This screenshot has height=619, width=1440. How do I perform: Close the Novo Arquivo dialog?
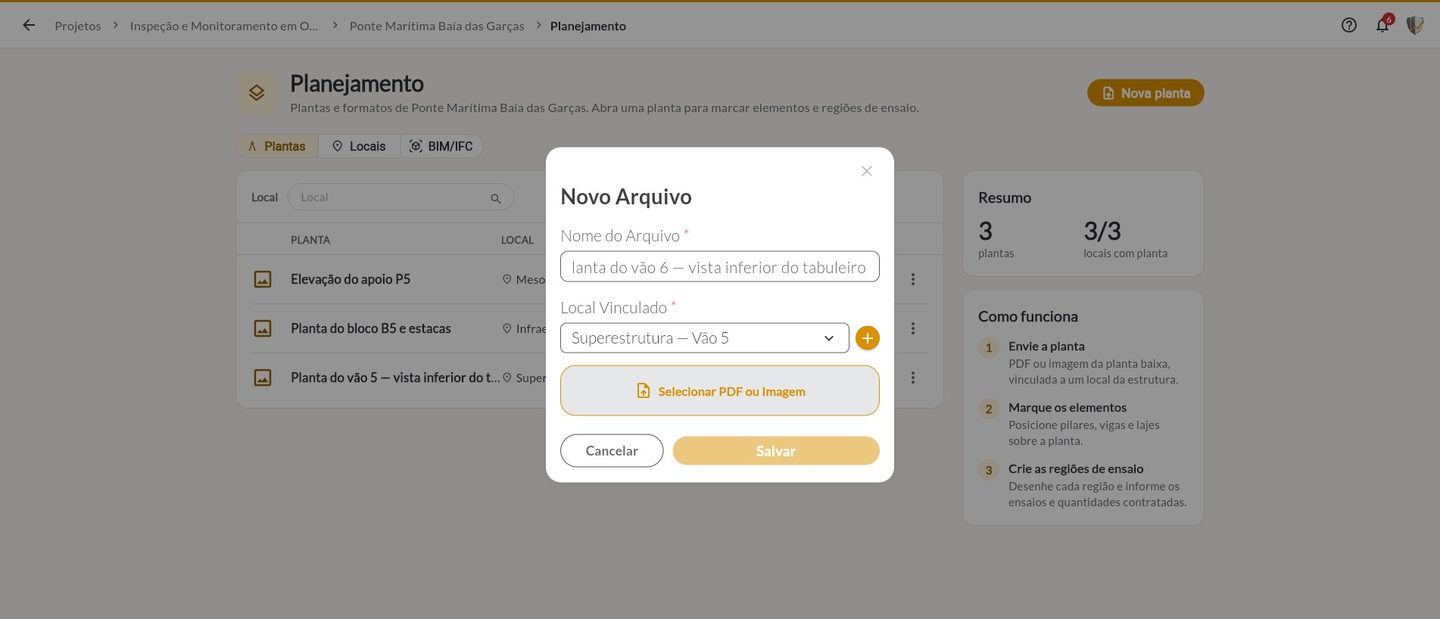click(x=867, y=171)
